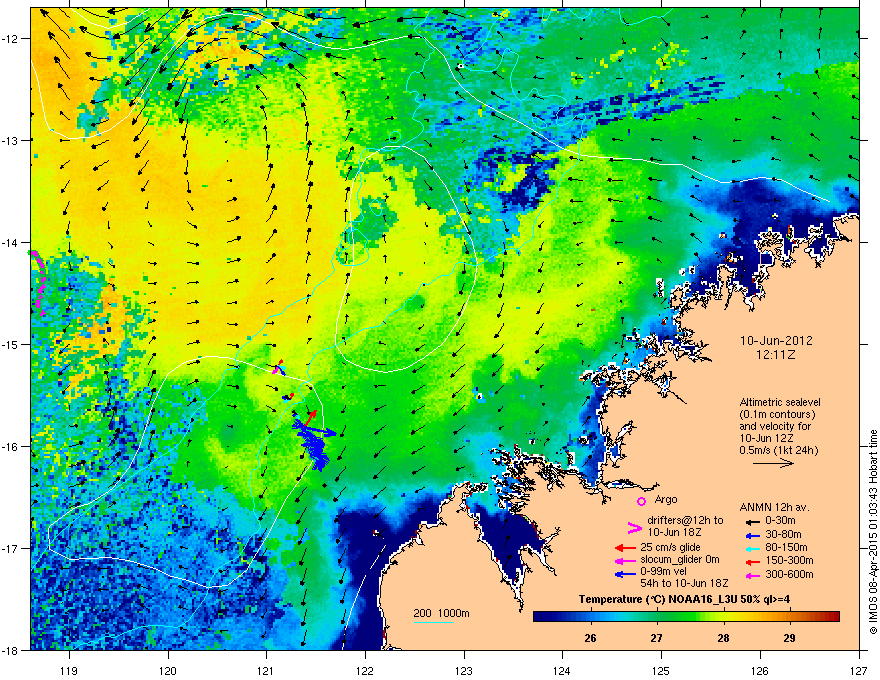Click the colorbar tick label 27
880x680 pixels.
[x=657, y=638]
